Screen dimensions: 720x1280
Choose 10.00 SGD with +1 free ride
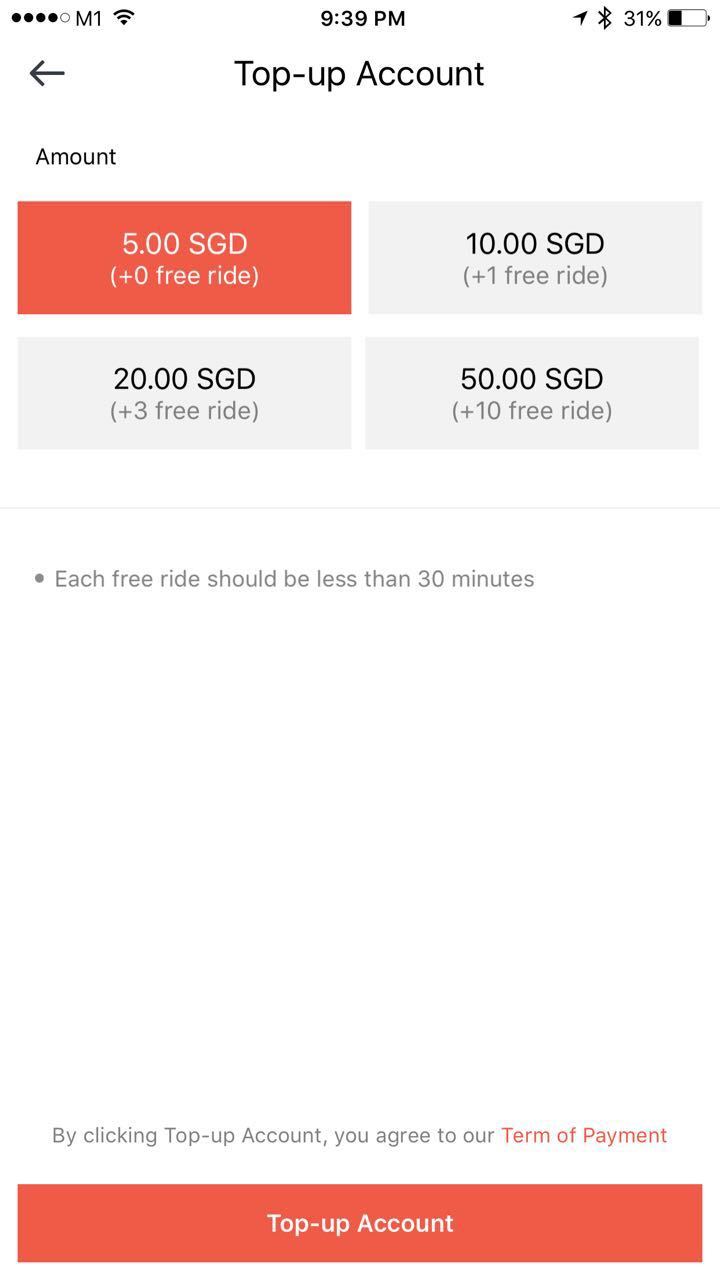[535, 258]
